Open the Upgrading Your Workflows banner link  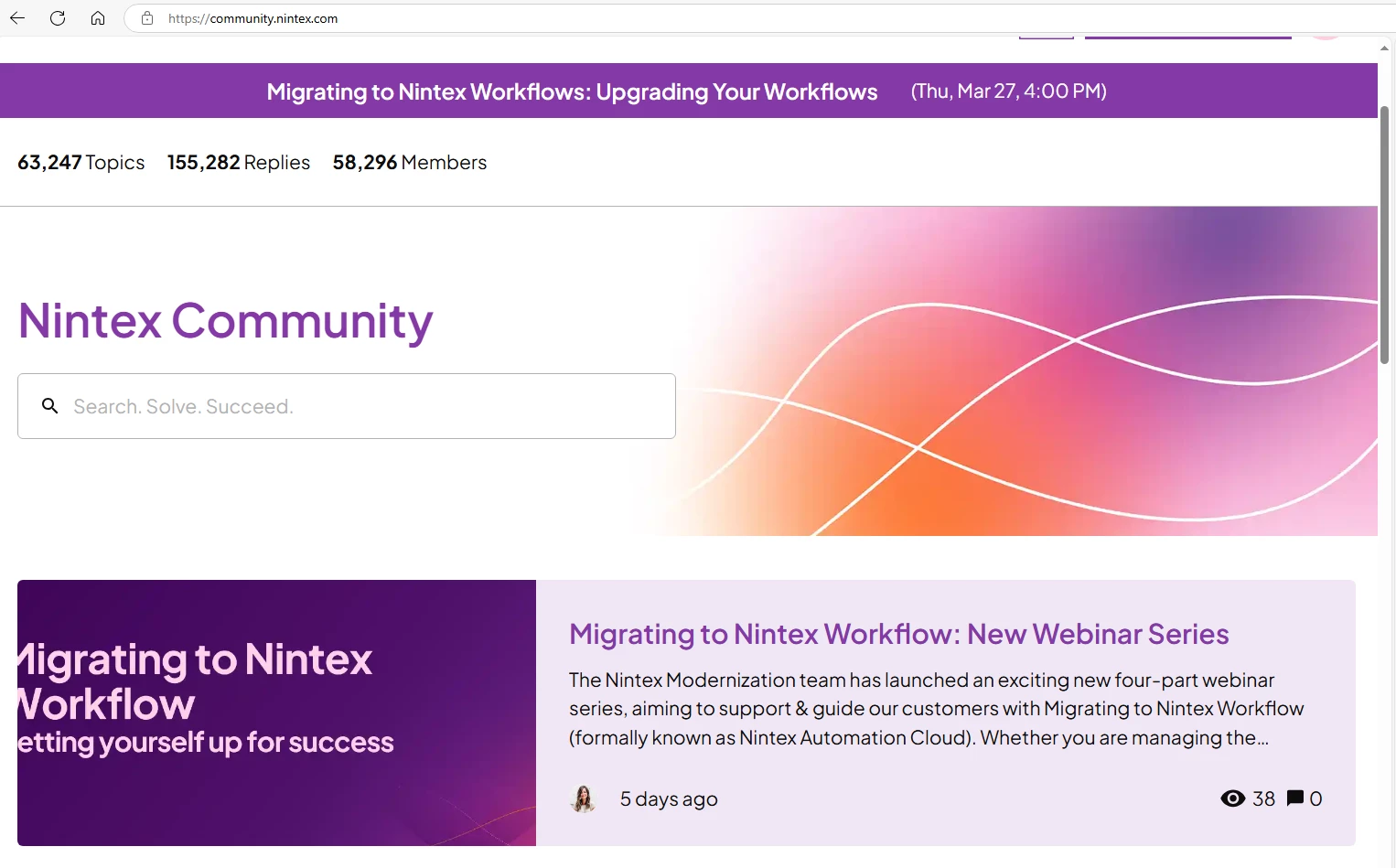pyautogui.click(x=572, y=91)
